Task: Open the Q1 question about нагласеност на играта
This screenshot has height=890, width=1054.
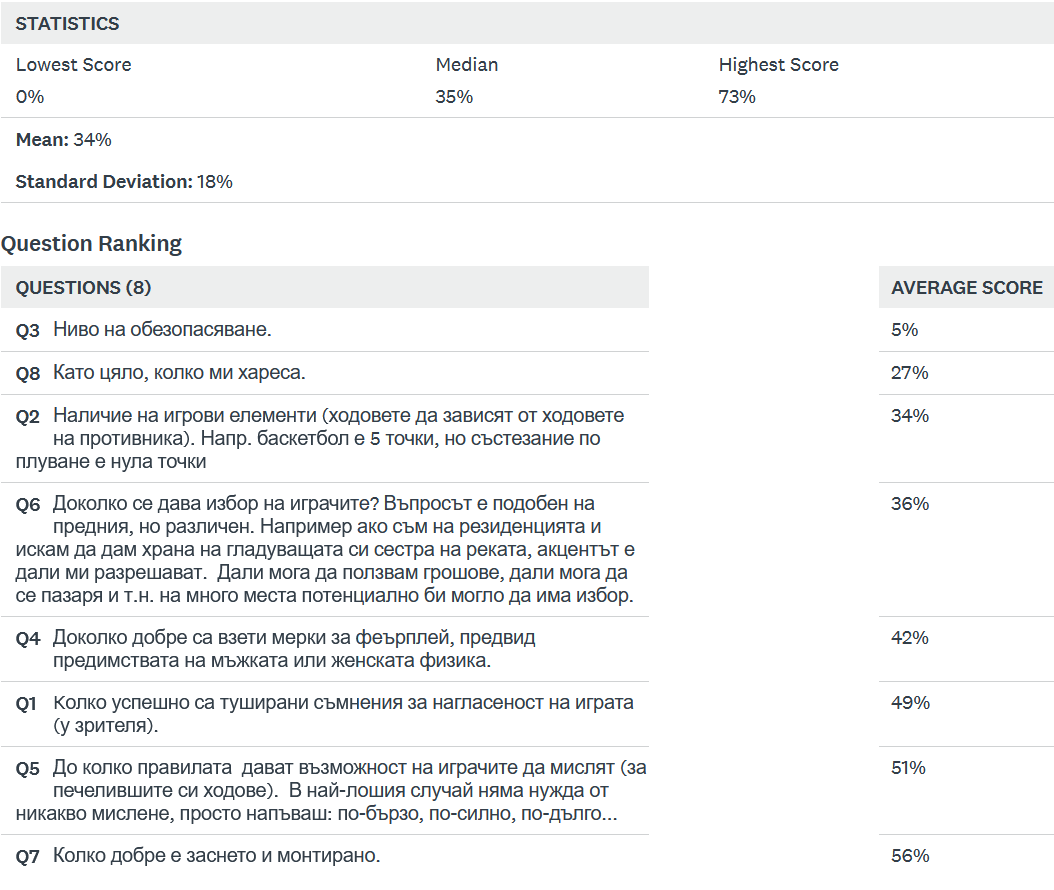Action: [343, 714]
